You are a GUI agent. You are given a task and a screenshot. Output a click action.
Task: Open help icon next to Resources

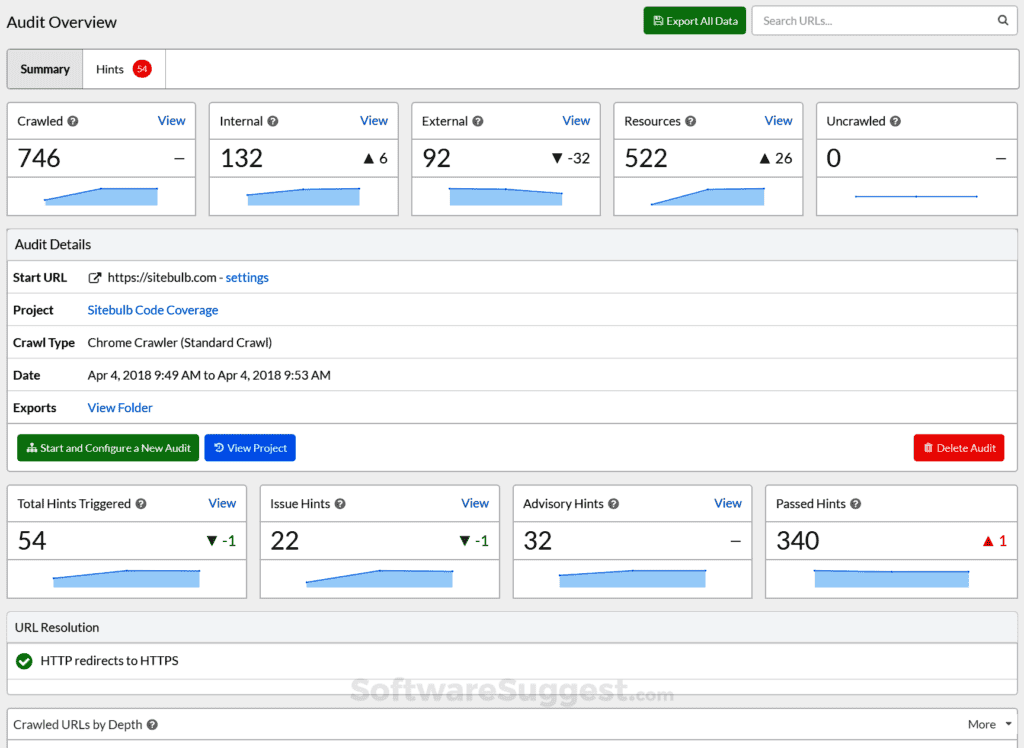691,121
